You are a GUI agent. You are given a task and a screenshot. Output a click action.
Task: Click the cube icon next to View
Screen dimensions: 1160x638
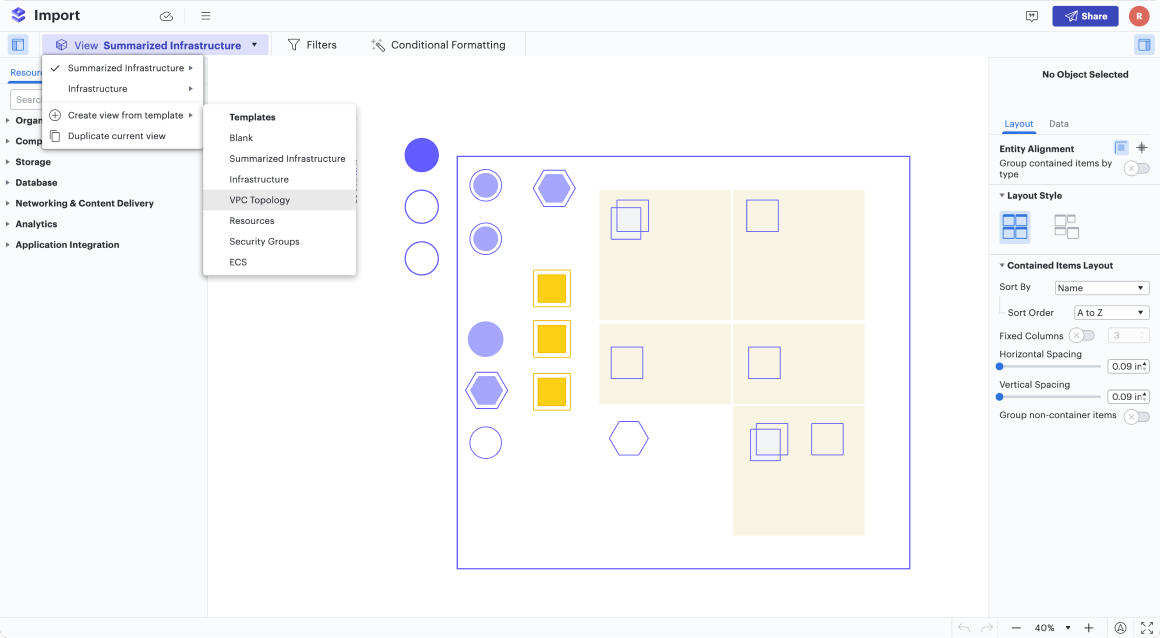(x=61, y=45)
